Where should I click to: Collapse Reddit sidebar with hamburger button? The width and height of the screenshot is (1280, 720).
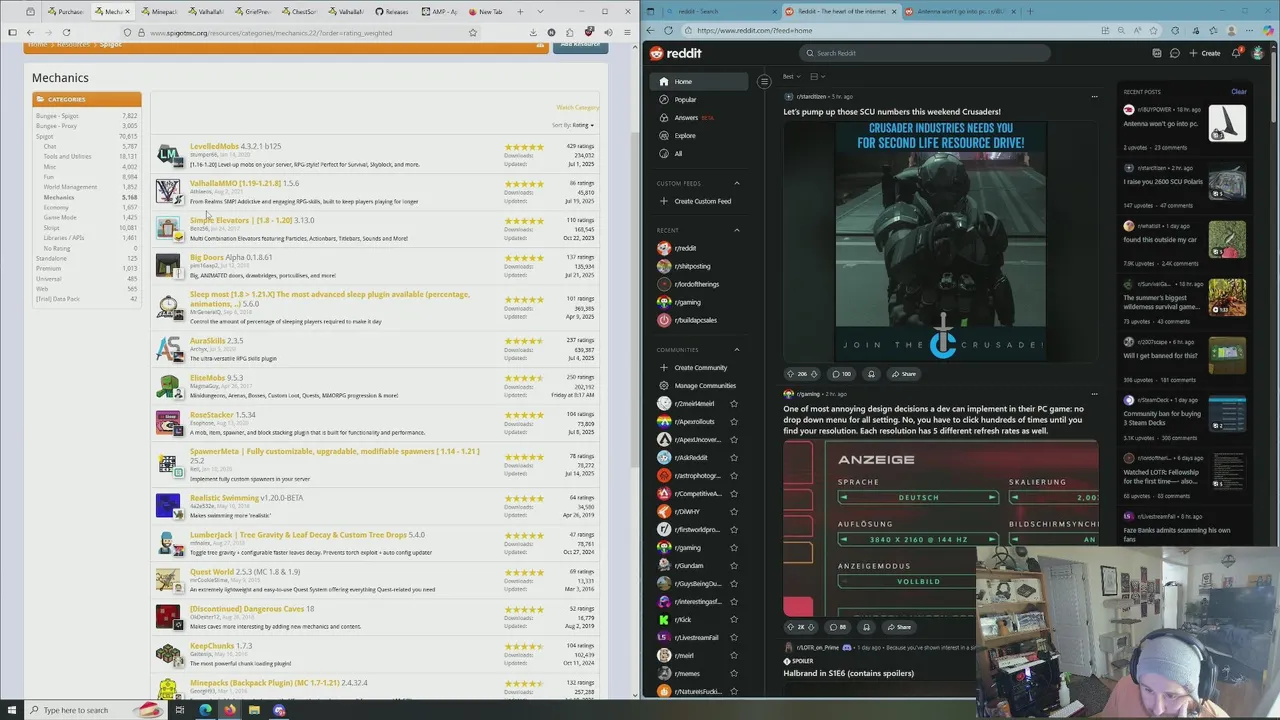click(x=764, y=81)
